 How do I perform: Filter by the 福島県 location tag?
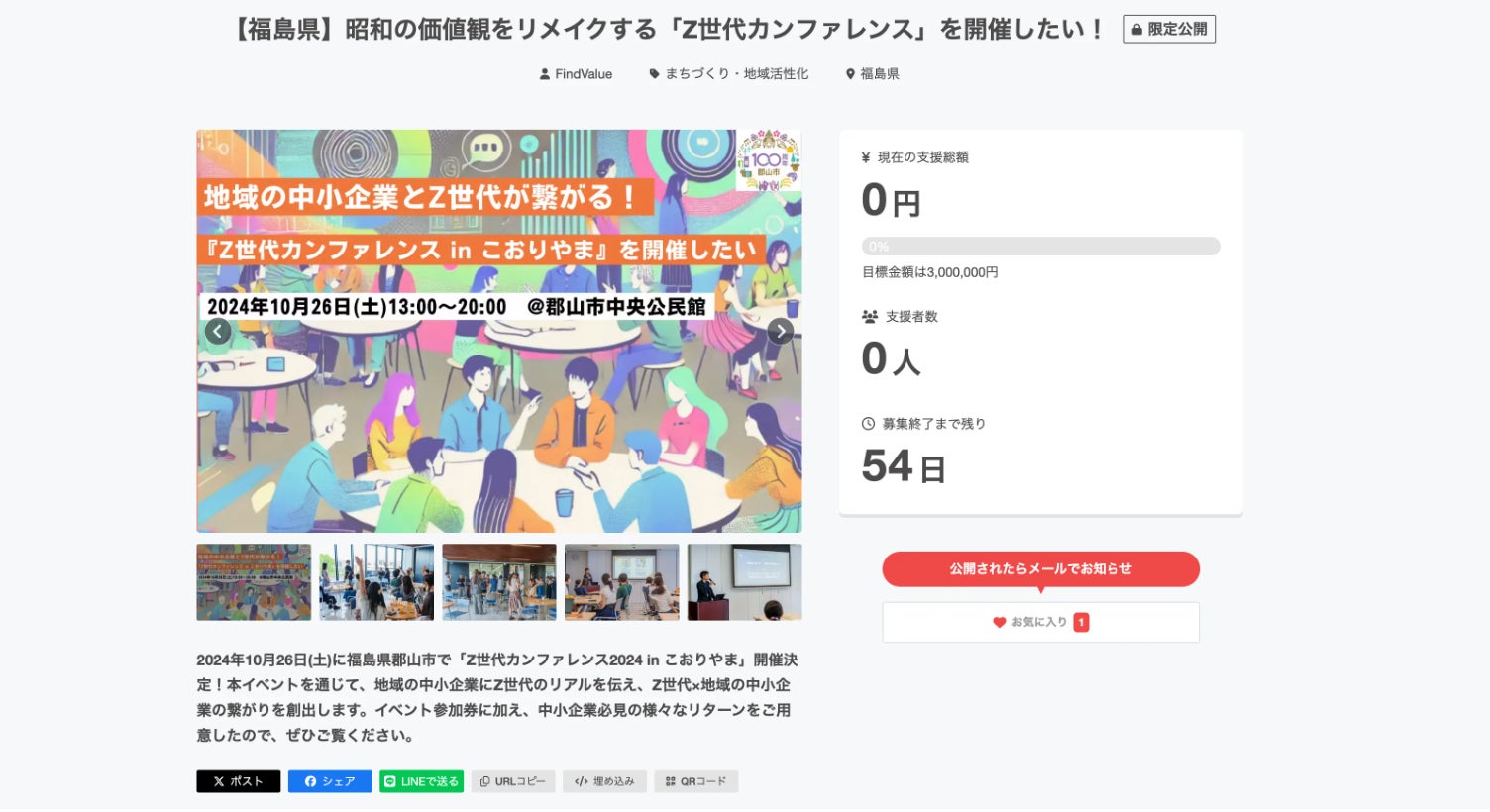[x=872, y=74]
